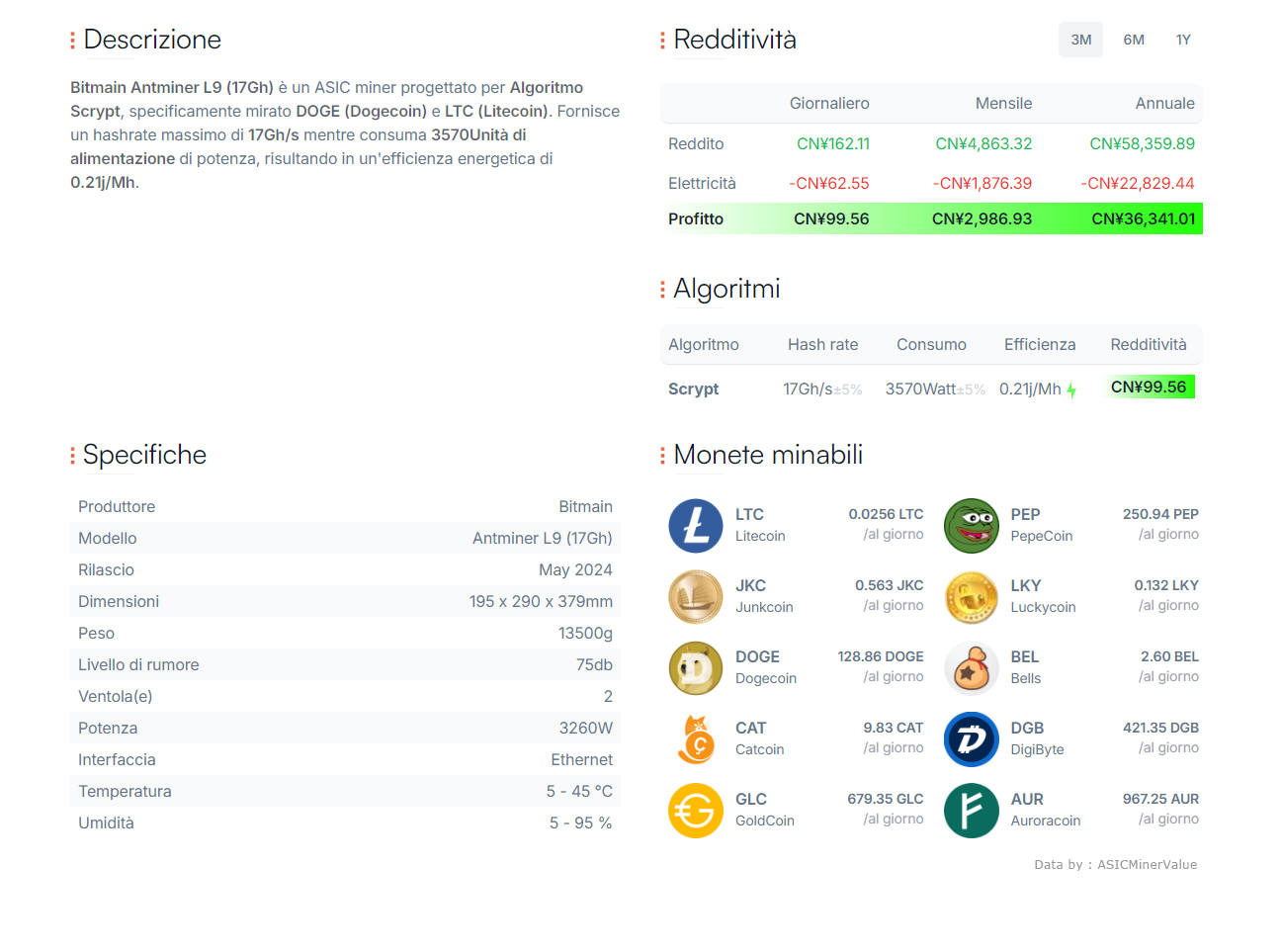Select the Potenza value 3260W

coord(586,729)
